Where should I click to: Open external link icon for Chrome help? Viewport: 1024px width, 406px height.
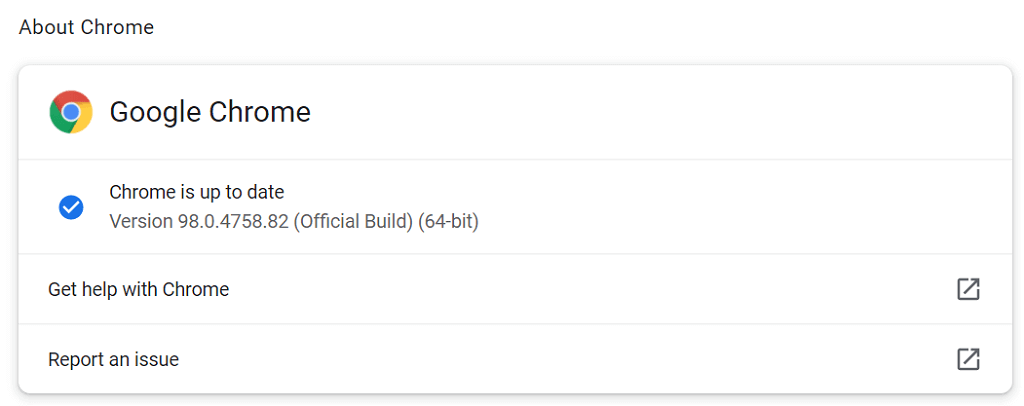point(967,289)
